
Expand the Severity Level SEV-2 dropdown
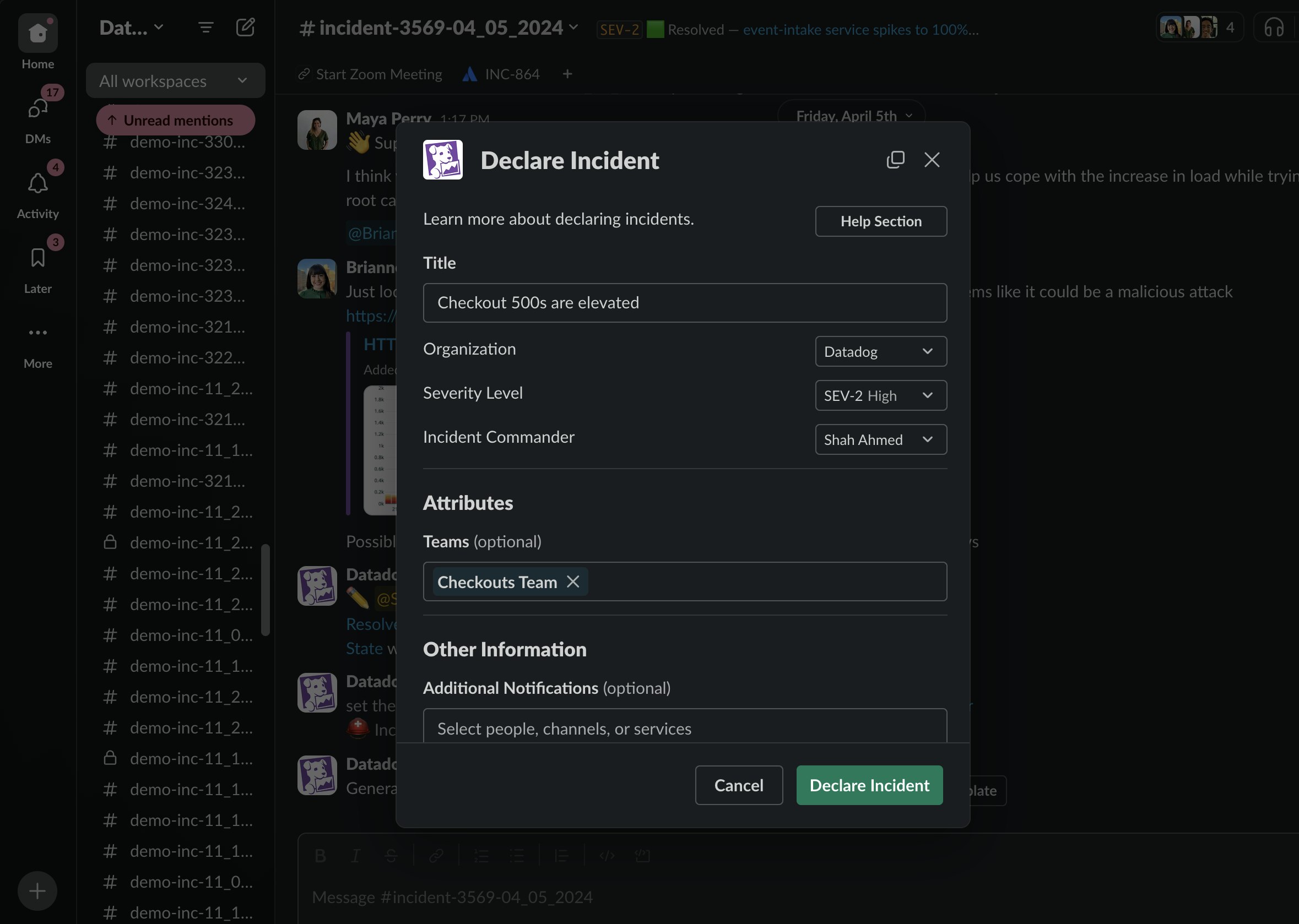pyautogui.click(x=881, y=395)
